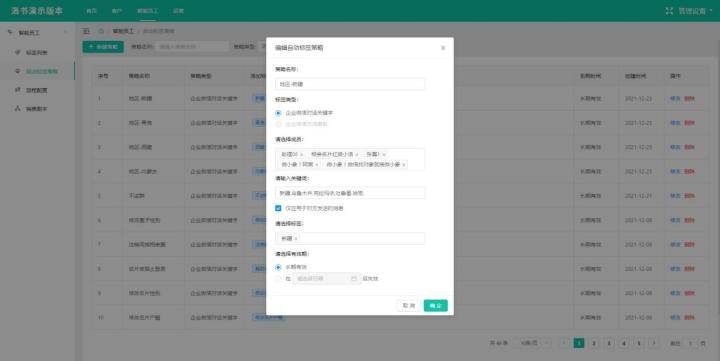
Task: Remove the selected tag chip in tag selector
Action: pyautogui.click(x=296, y=239)
